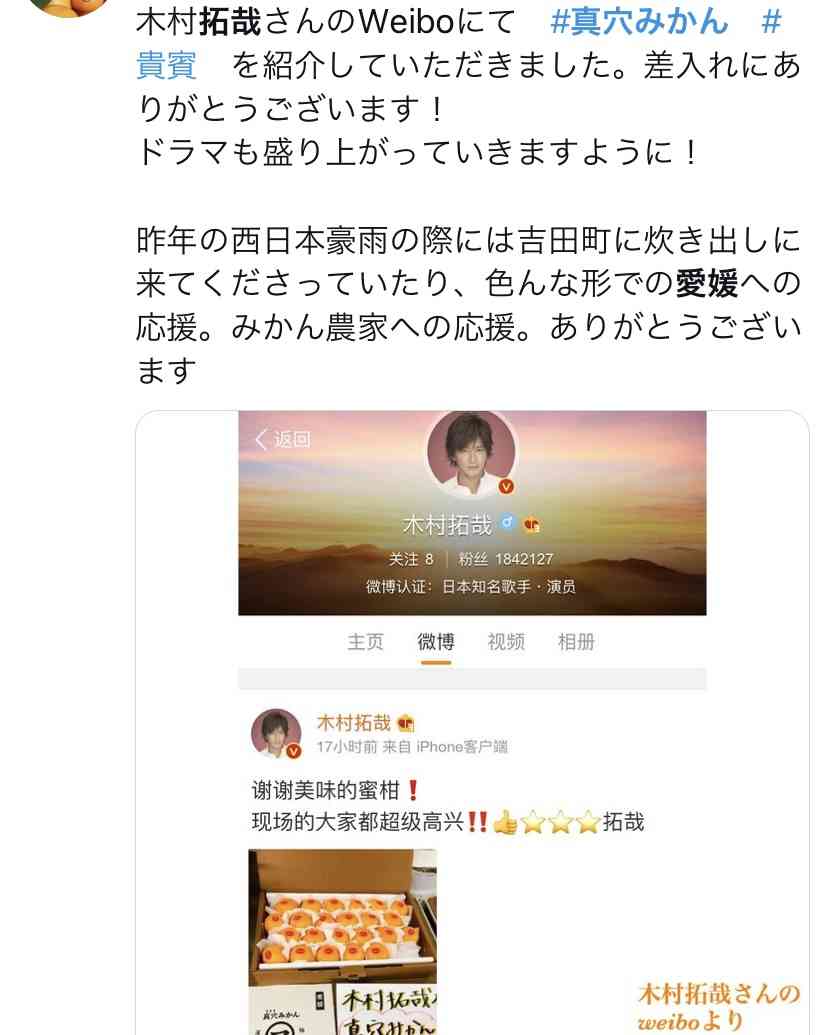Viewport: 828px width, 1035px height.
Task: Click the 关注 8 following count
Action: pos(411,559)
